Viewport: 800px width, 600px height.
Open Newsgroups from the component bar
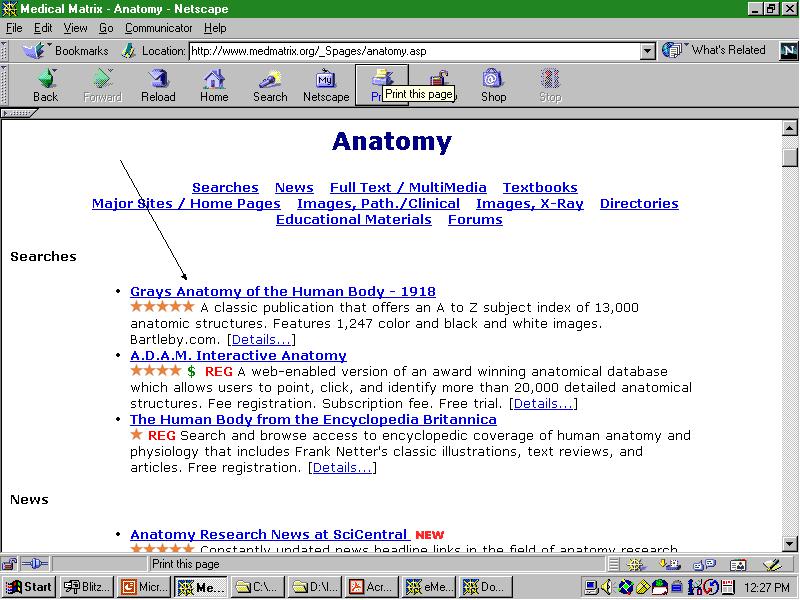705,564
